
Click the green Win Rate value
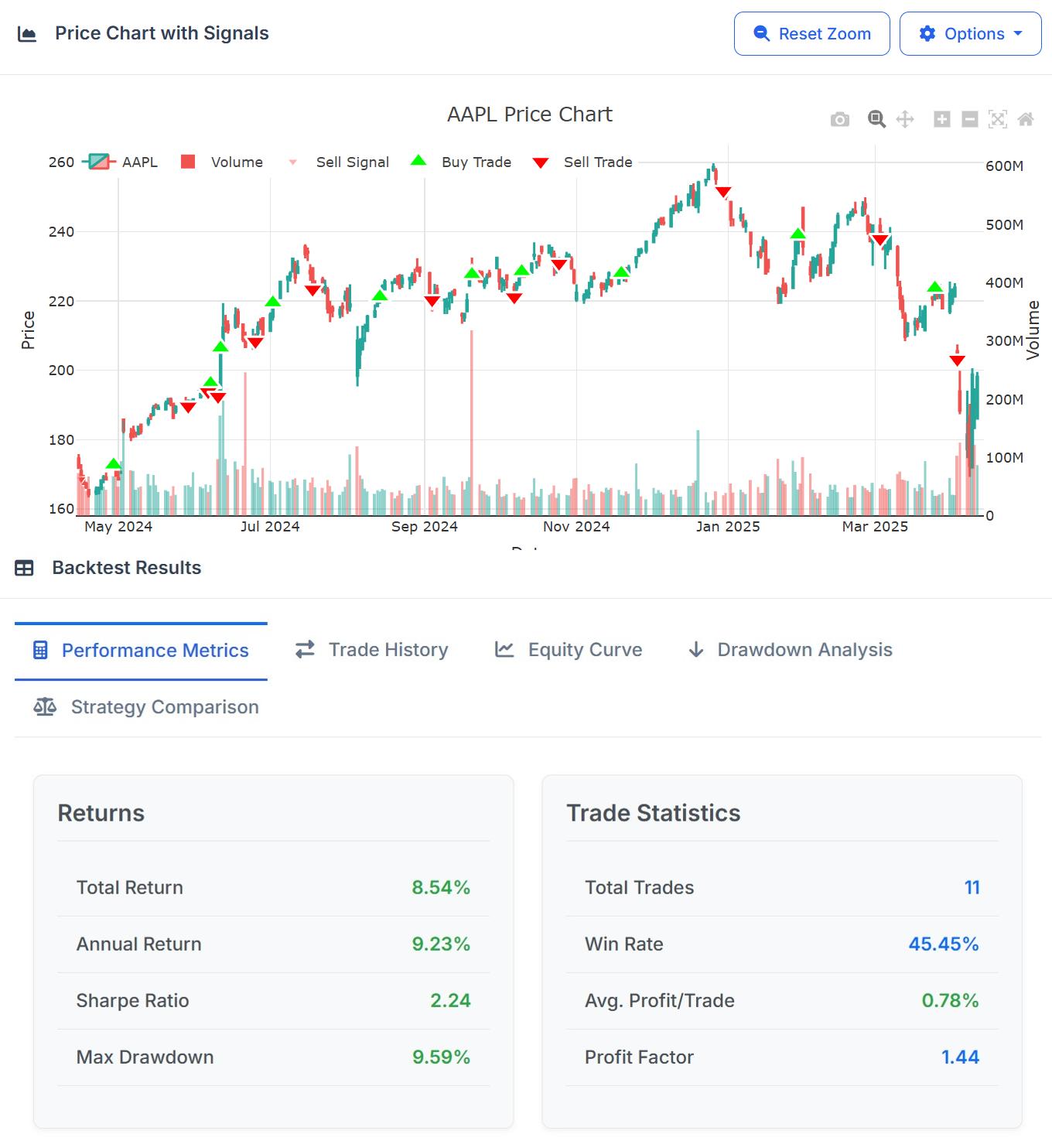pyautogui.click(x=944, y=944)
